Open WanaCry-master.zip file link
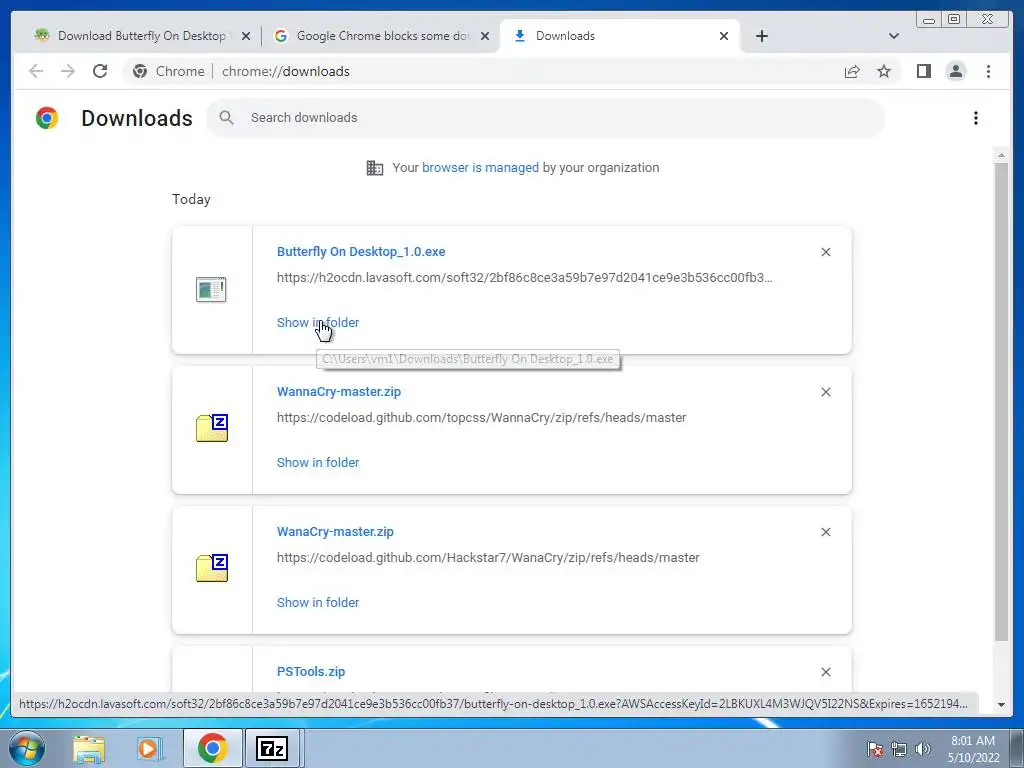The image size is (1024, 768). point(335,532)
